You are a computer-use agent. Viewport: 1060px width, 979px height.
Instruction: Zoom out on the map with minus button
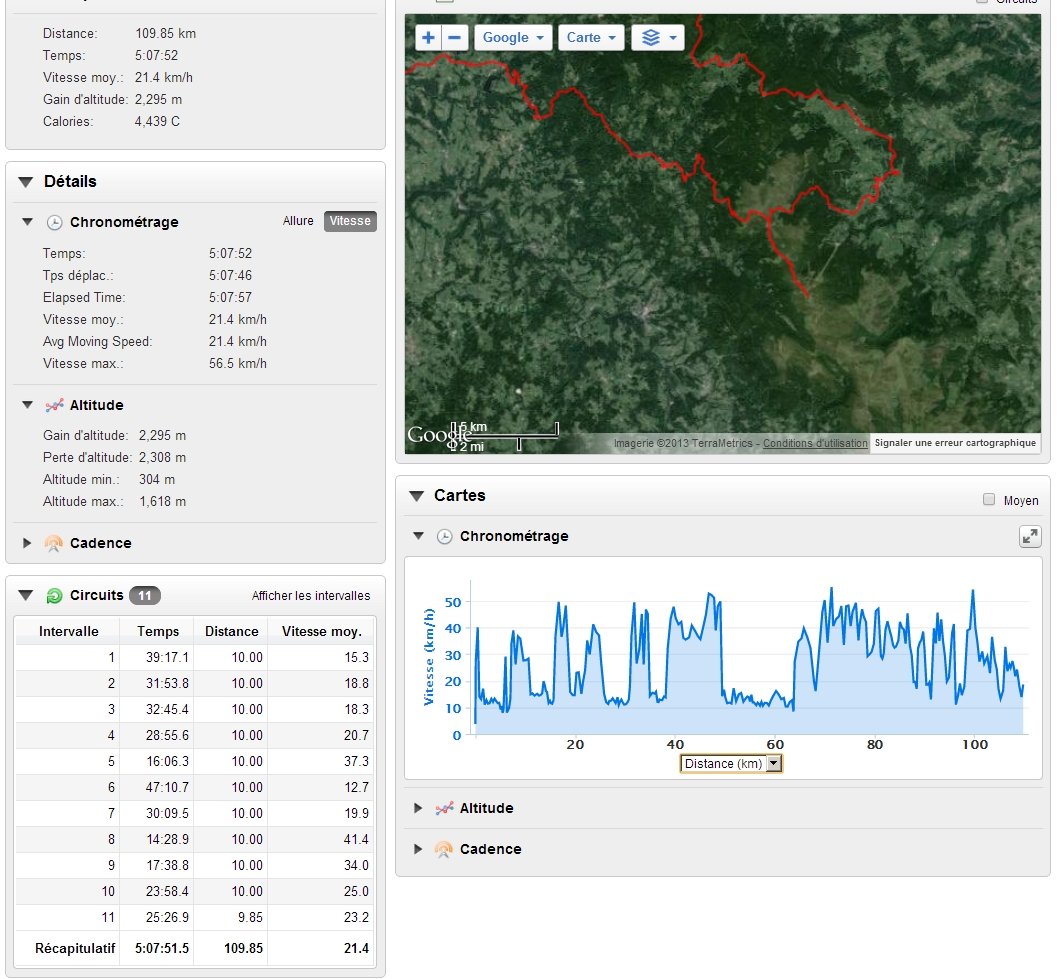(455, 37)
